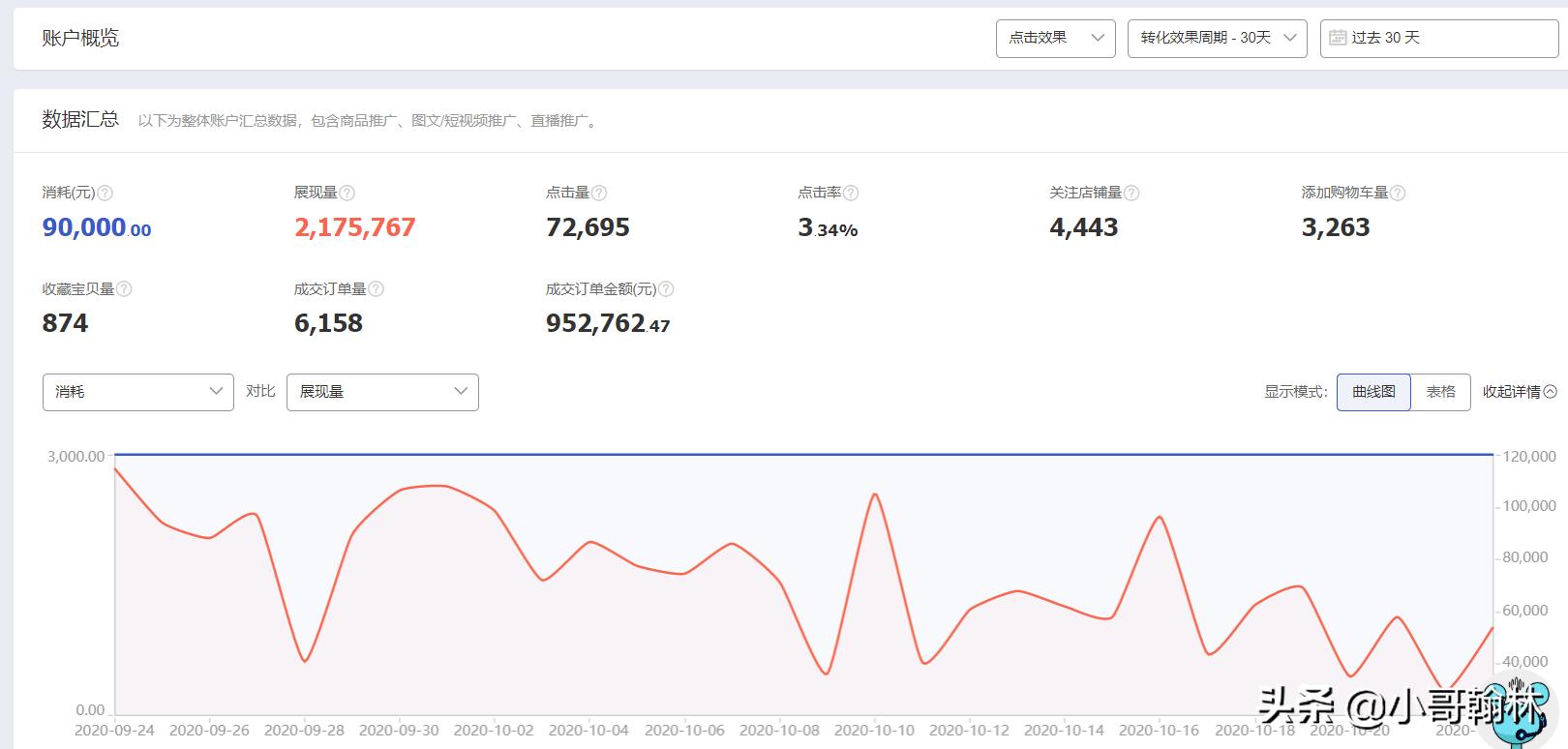Open the help icon next to 消耗(元)
This screenshot has height=749, width=1568.
(106, 193)
